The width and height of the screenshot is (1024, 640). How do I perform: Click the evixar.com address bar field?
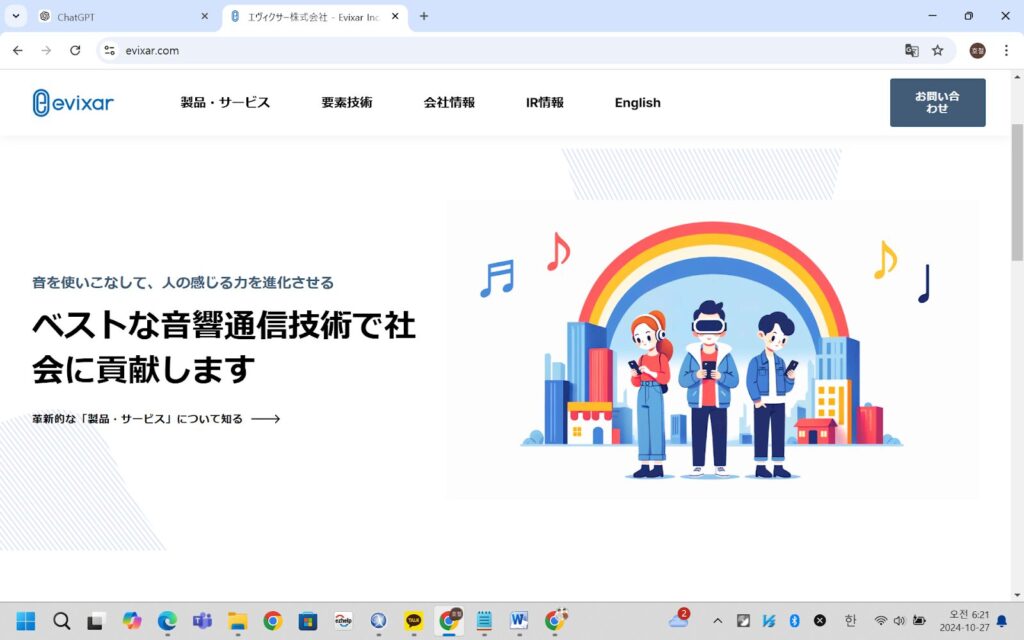(x=509, y=50)
